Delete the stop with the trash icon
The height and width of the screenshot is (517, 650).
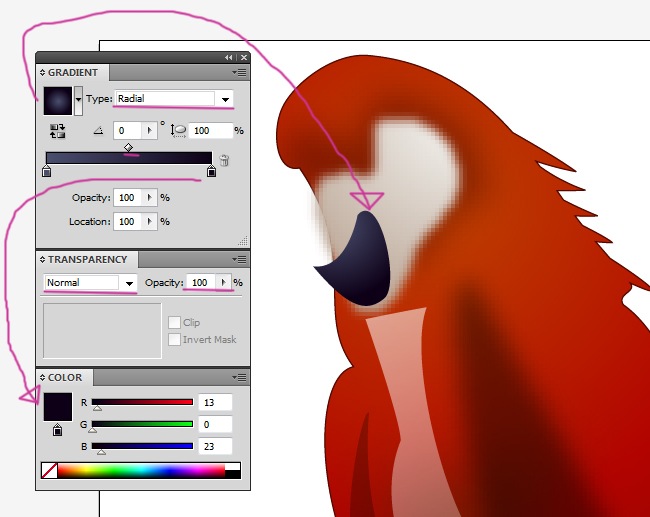click(x=225, y=160)
